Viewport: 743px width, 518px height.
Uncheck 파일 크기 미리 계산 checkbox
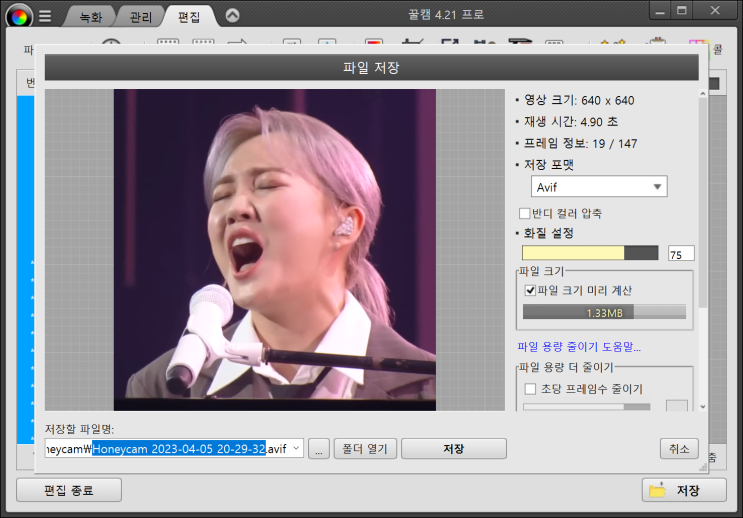tap(530, 290)
